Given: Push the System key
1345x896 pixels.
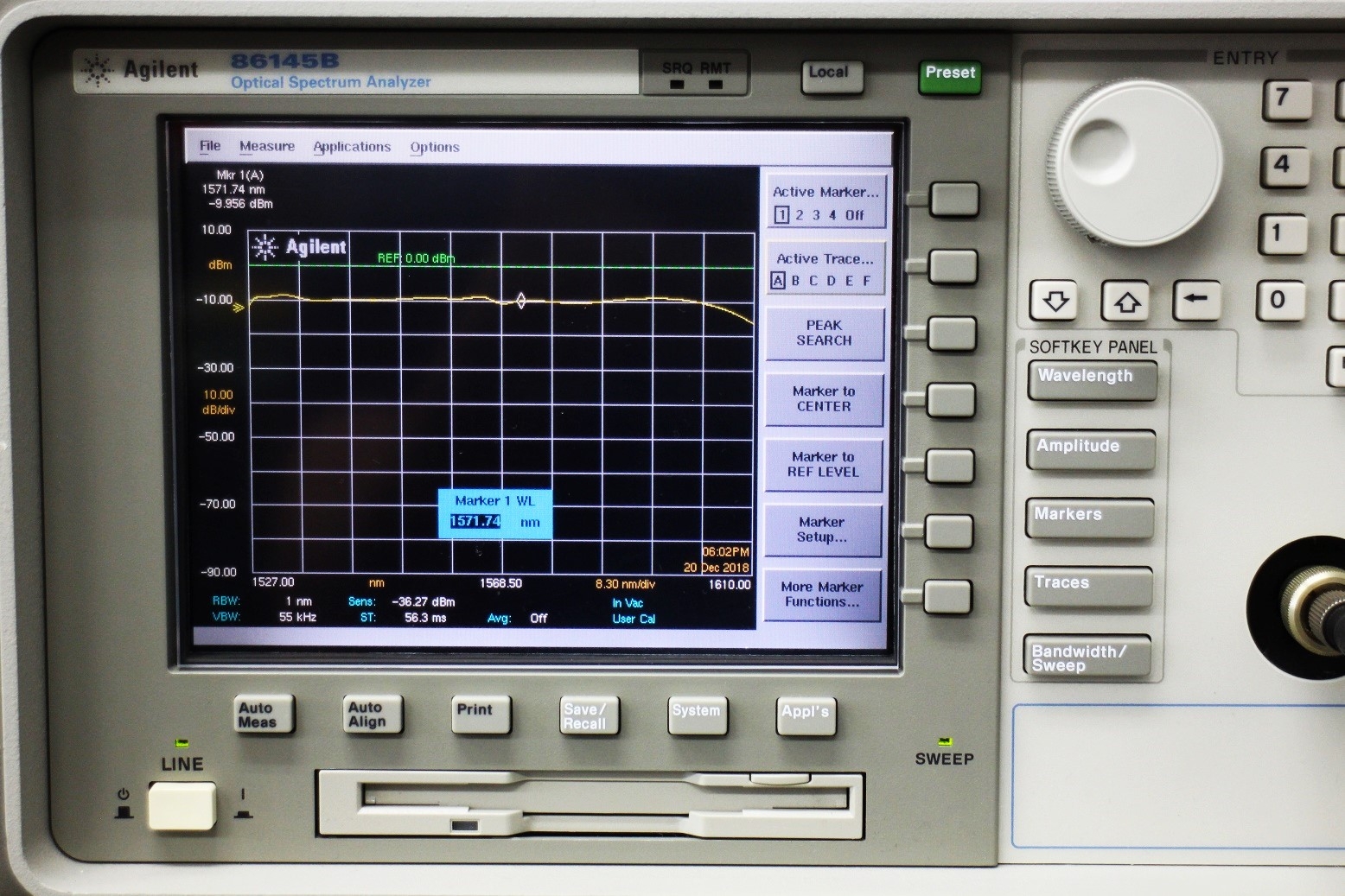Looking at the screenshot, I should click(698, 716).
